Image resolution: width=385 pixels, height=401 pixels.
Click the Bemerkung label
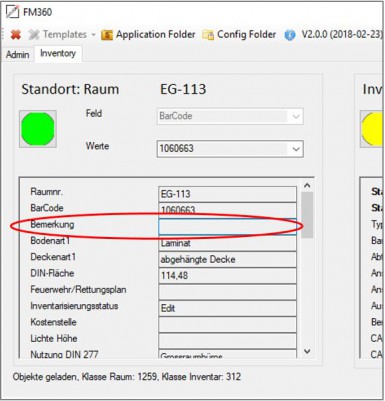tap(52, 224)
